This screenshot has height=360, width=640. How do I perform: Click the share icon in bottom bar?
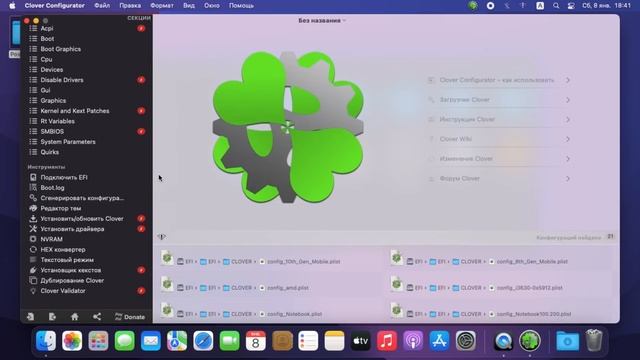tap(97, 317)
